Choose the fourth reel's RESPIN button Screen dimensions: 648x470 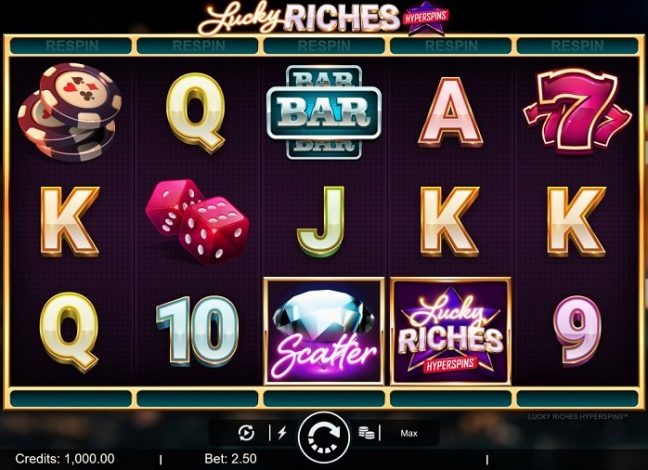point(451,46)
